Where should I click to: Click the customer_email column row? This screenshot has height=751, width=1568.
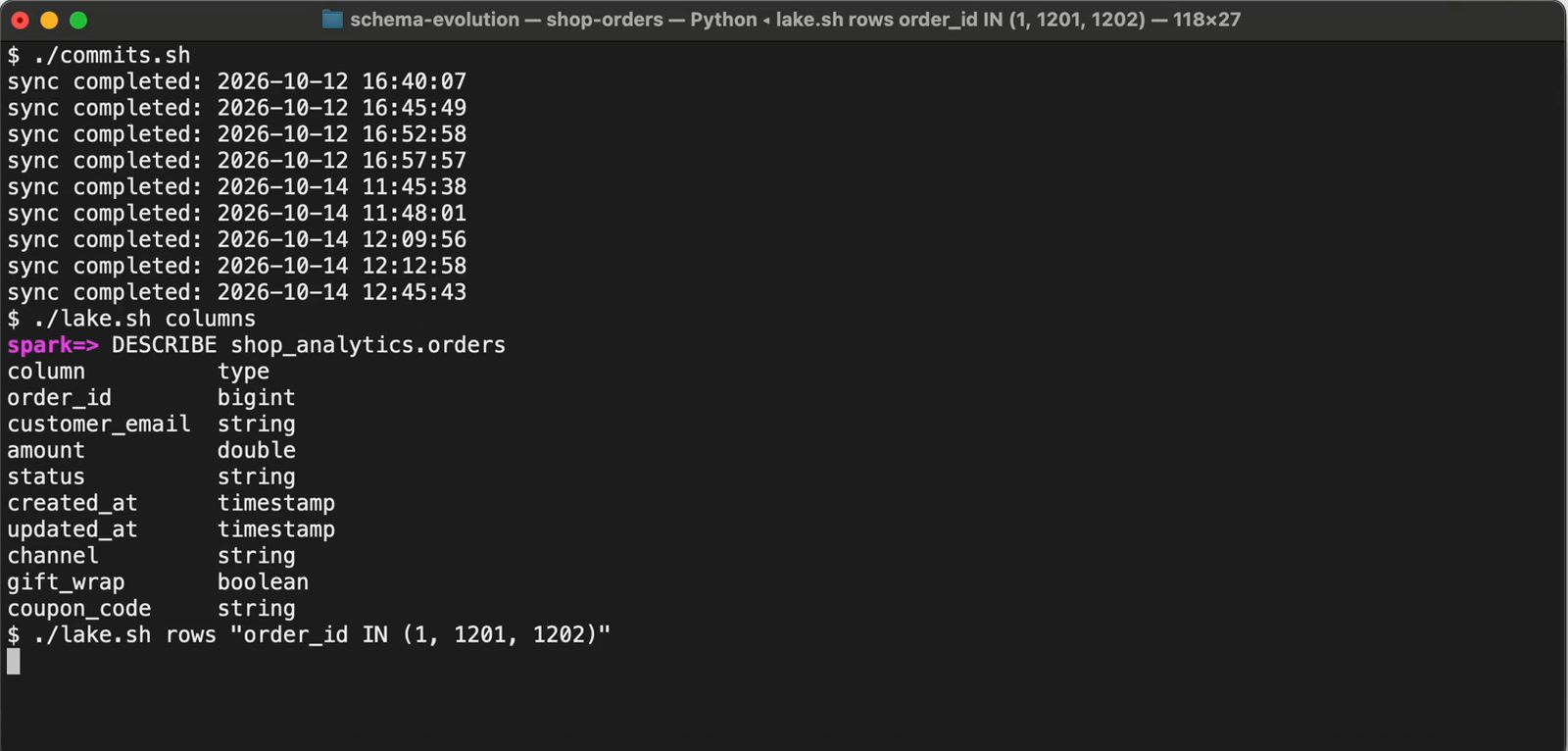pos(151,425)
